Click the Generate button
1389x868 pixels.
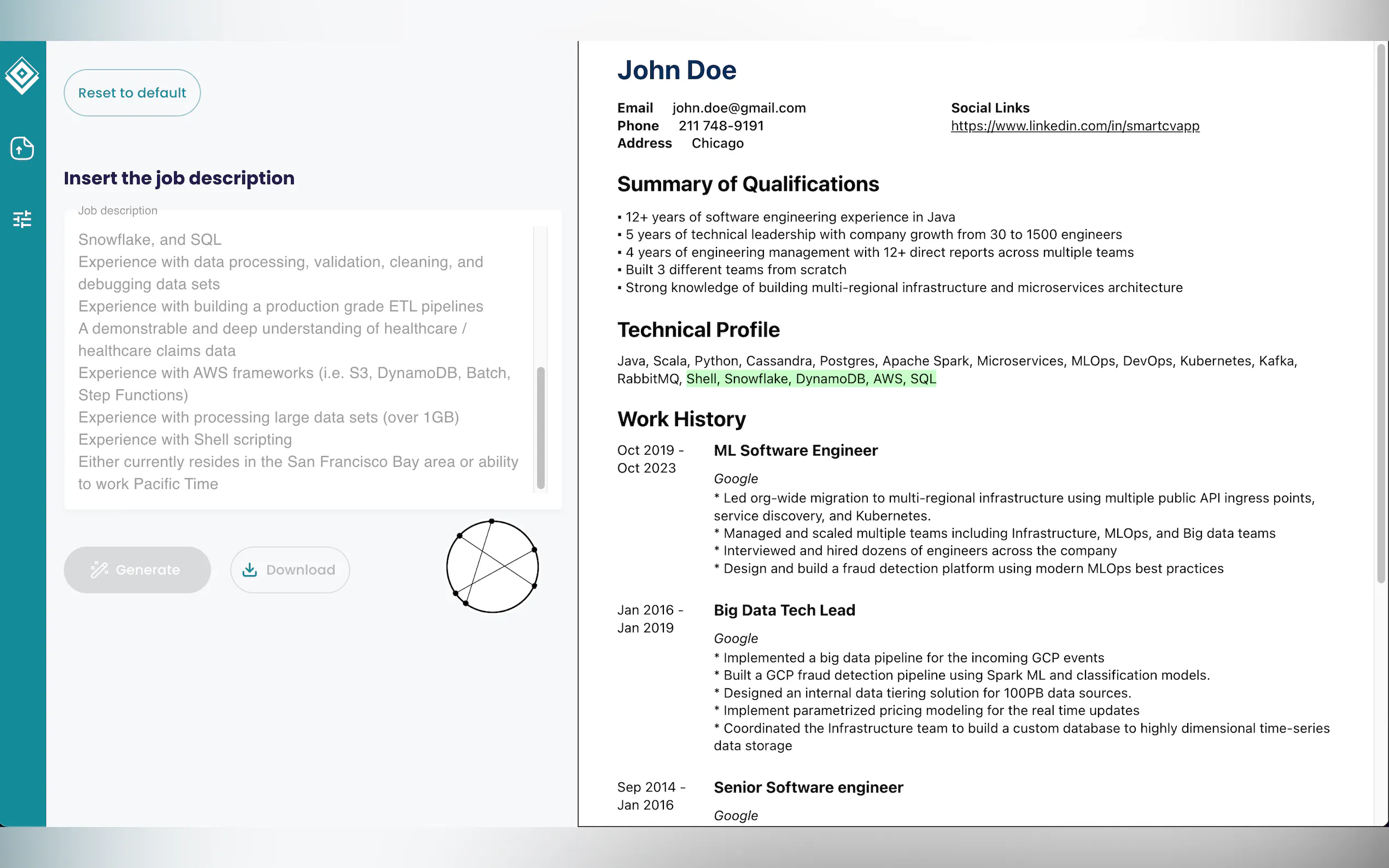click(x=137, y=570)
